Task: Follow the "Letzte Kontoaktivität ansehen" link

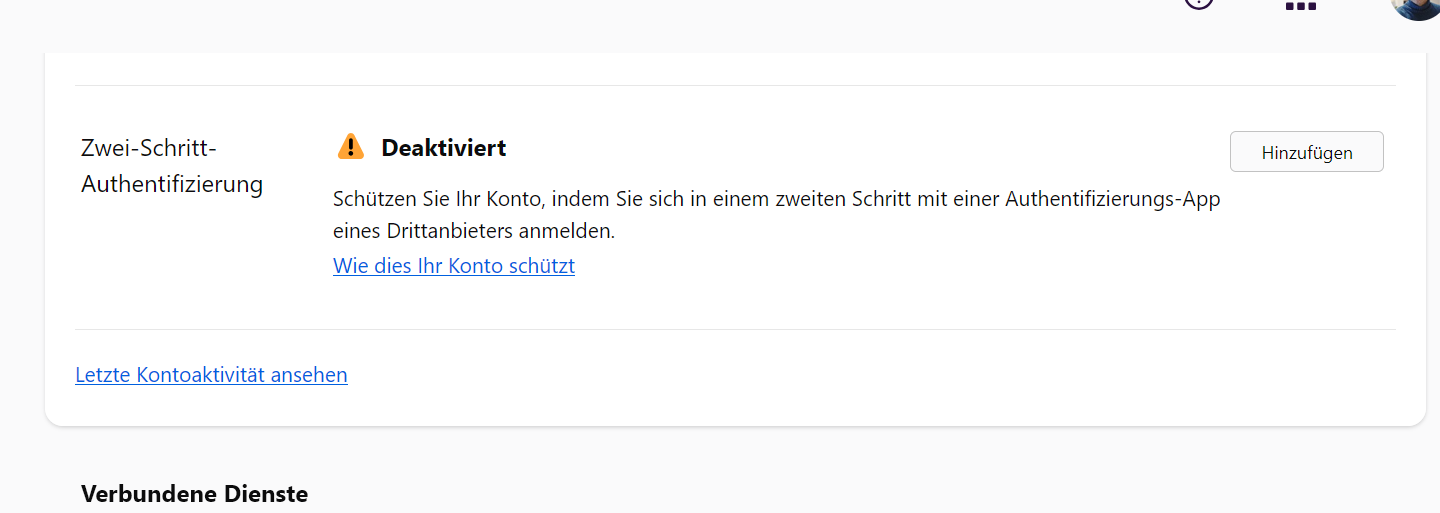Action: tap(211, 375)
